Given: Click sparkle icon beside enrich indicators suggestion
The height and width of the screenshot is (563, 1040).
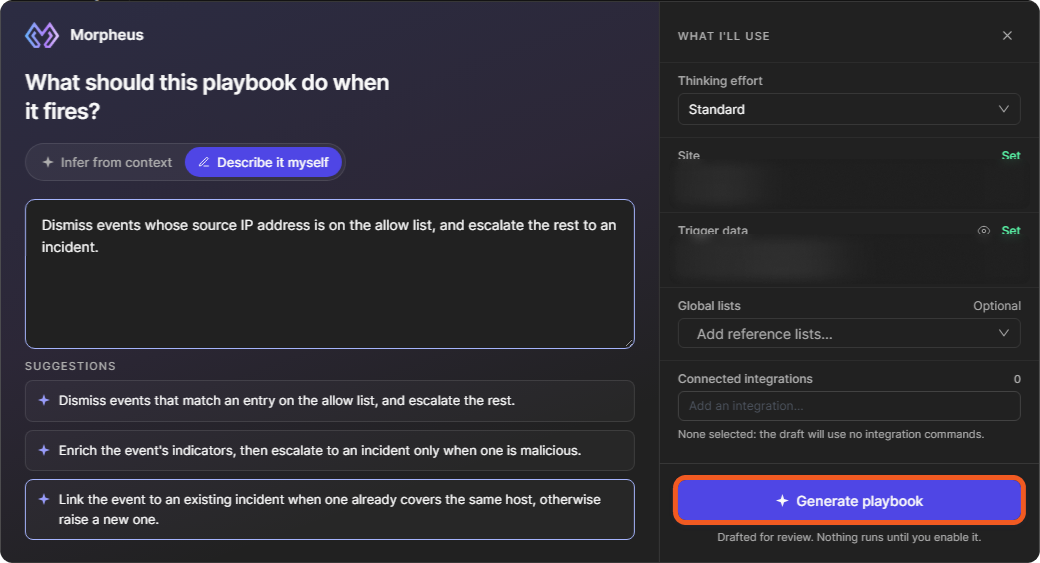Looking at the screenshot, I should tap(44, 450).
